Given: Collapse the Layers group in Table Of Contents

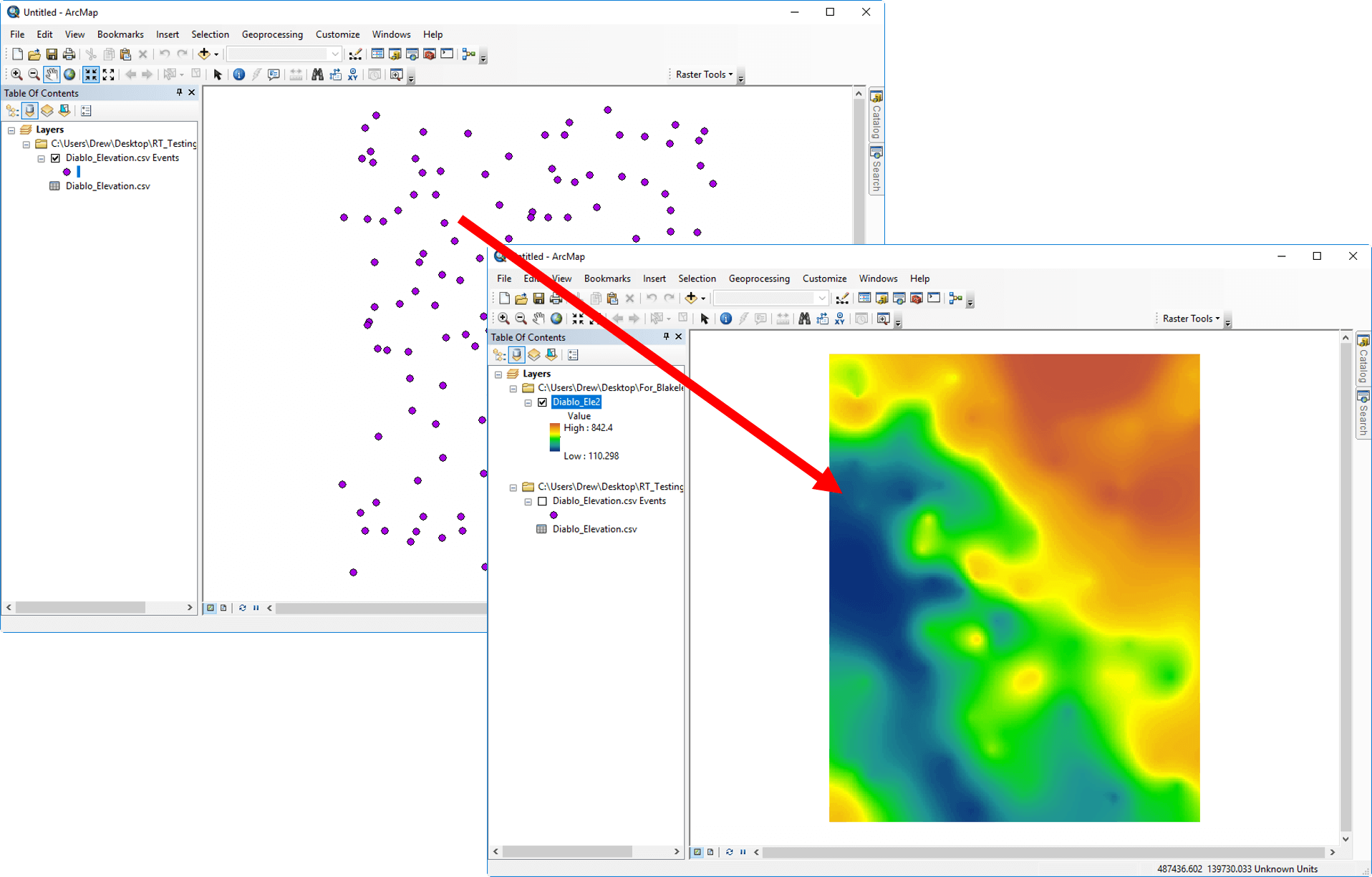Looking at the screenshot, I should [498, 373].
